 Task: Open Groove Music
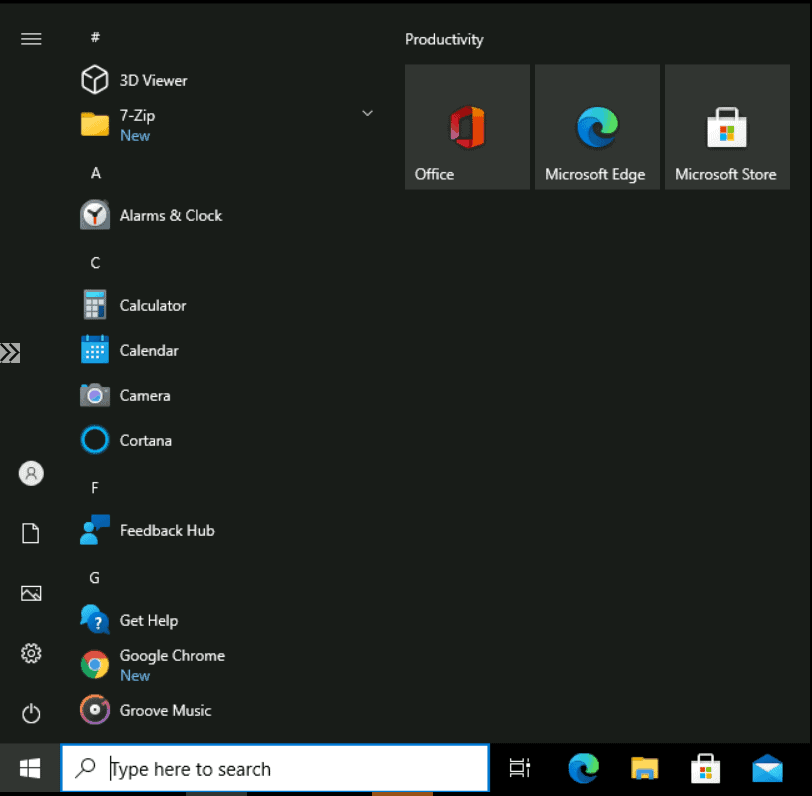165,710
